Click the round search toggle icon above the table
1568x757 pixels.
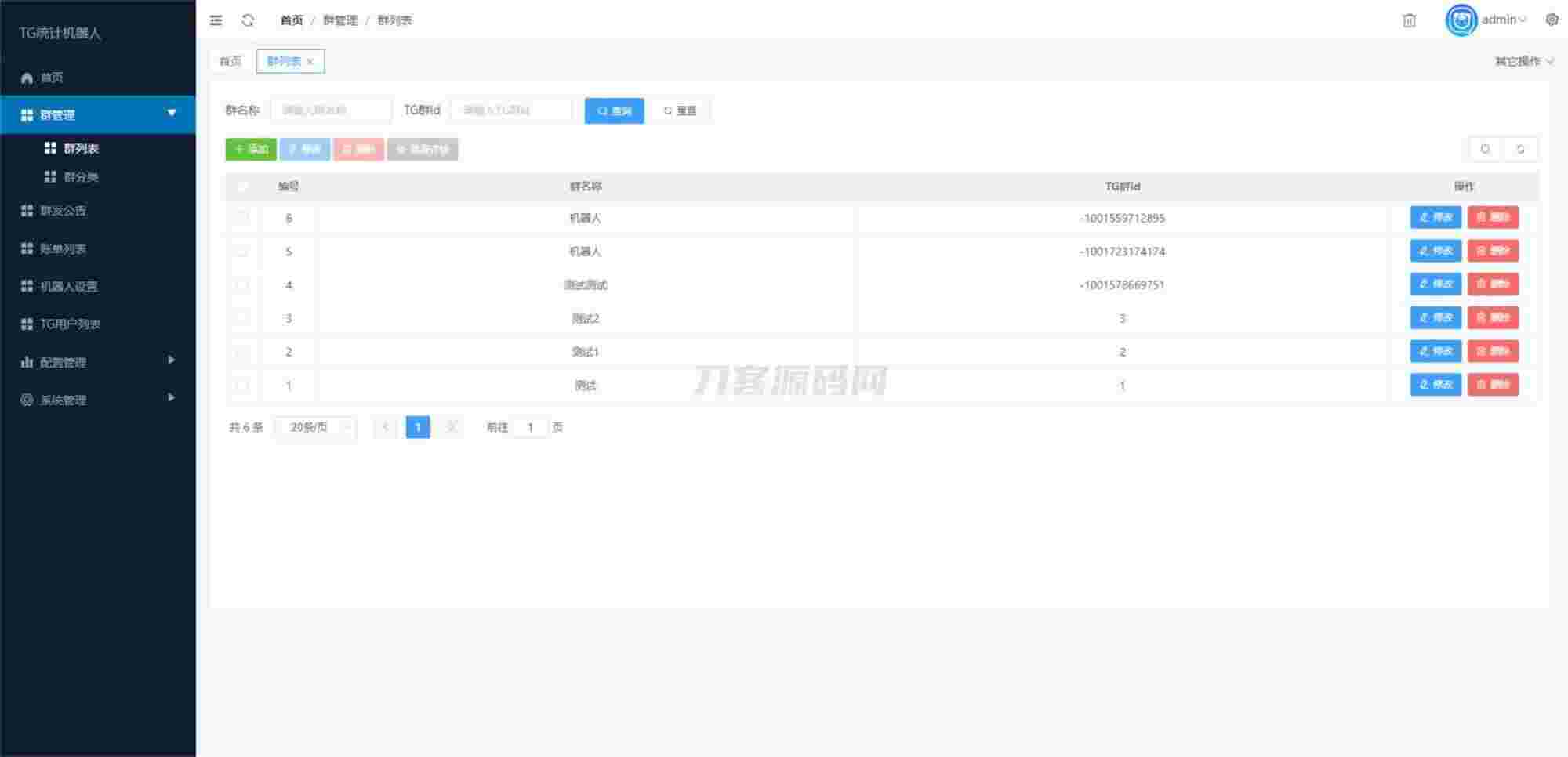click(1485, 149)
